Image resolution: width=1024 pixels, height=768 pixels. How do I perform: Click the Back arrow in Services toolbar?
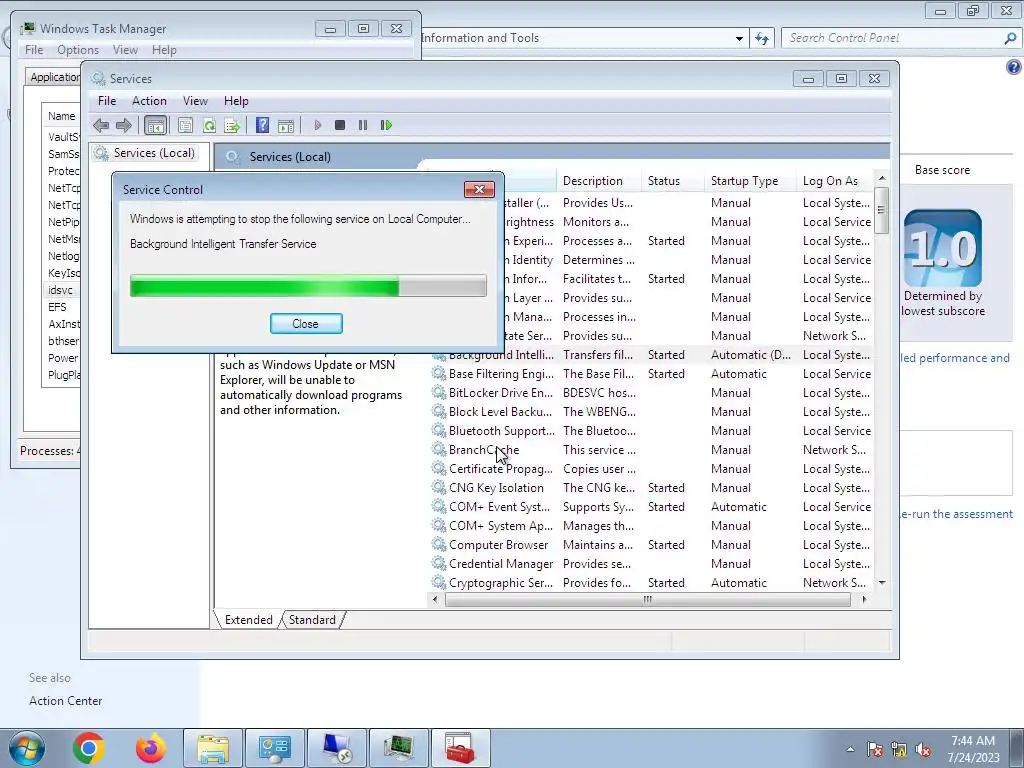coord(101,125)
